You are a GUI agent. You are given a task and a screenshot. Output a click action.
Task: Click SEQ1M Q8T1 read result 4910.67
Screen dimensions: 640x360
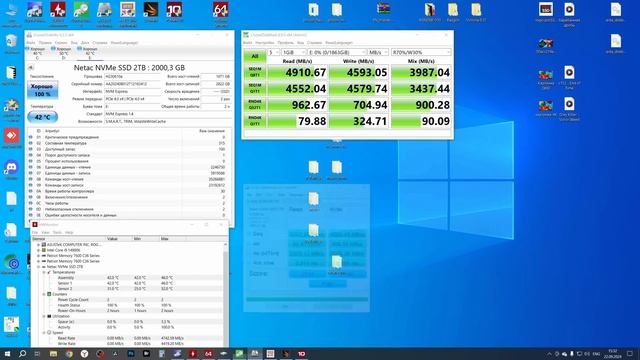click(297, 72)
